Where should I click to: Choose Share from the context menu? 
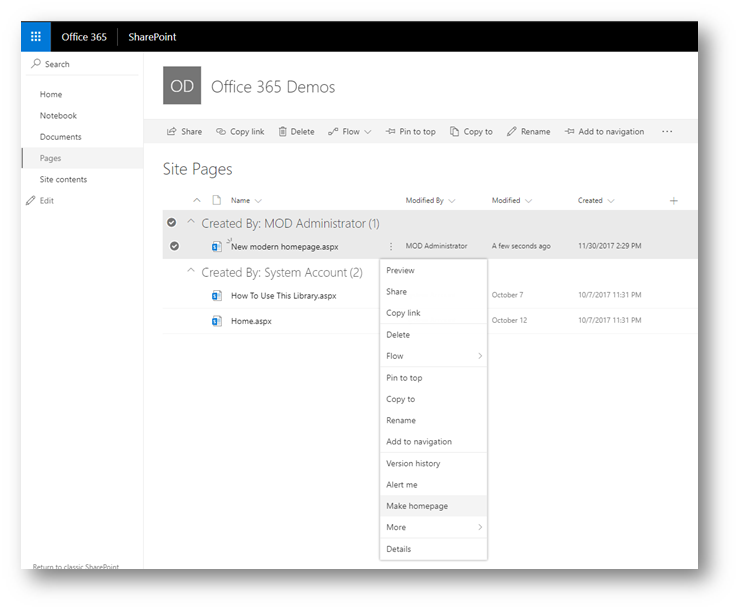coord(433,292)
